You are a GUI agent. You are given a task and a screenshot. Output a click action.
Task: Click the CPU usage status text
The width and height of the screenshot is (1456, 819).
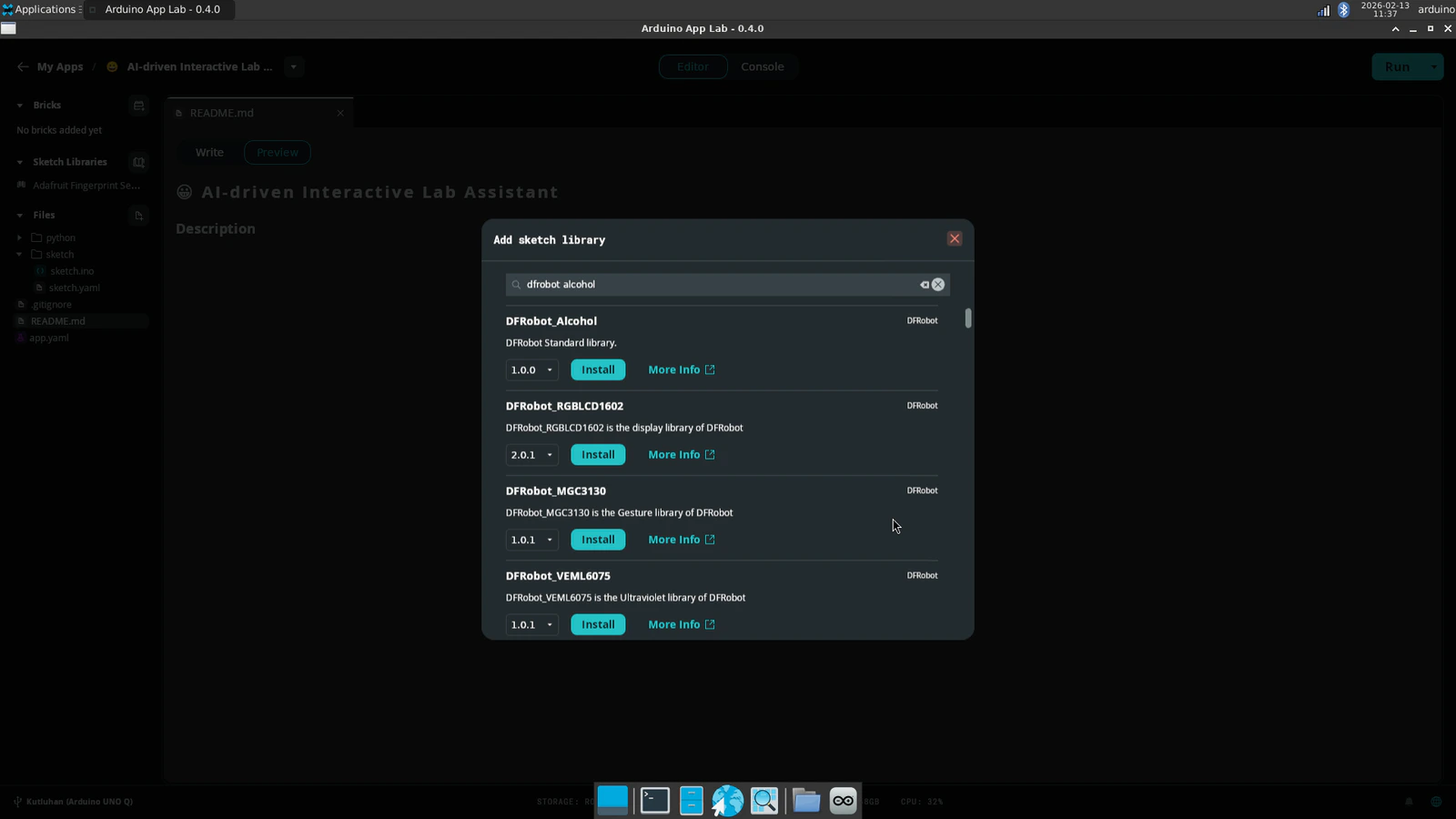click(922, 802)
